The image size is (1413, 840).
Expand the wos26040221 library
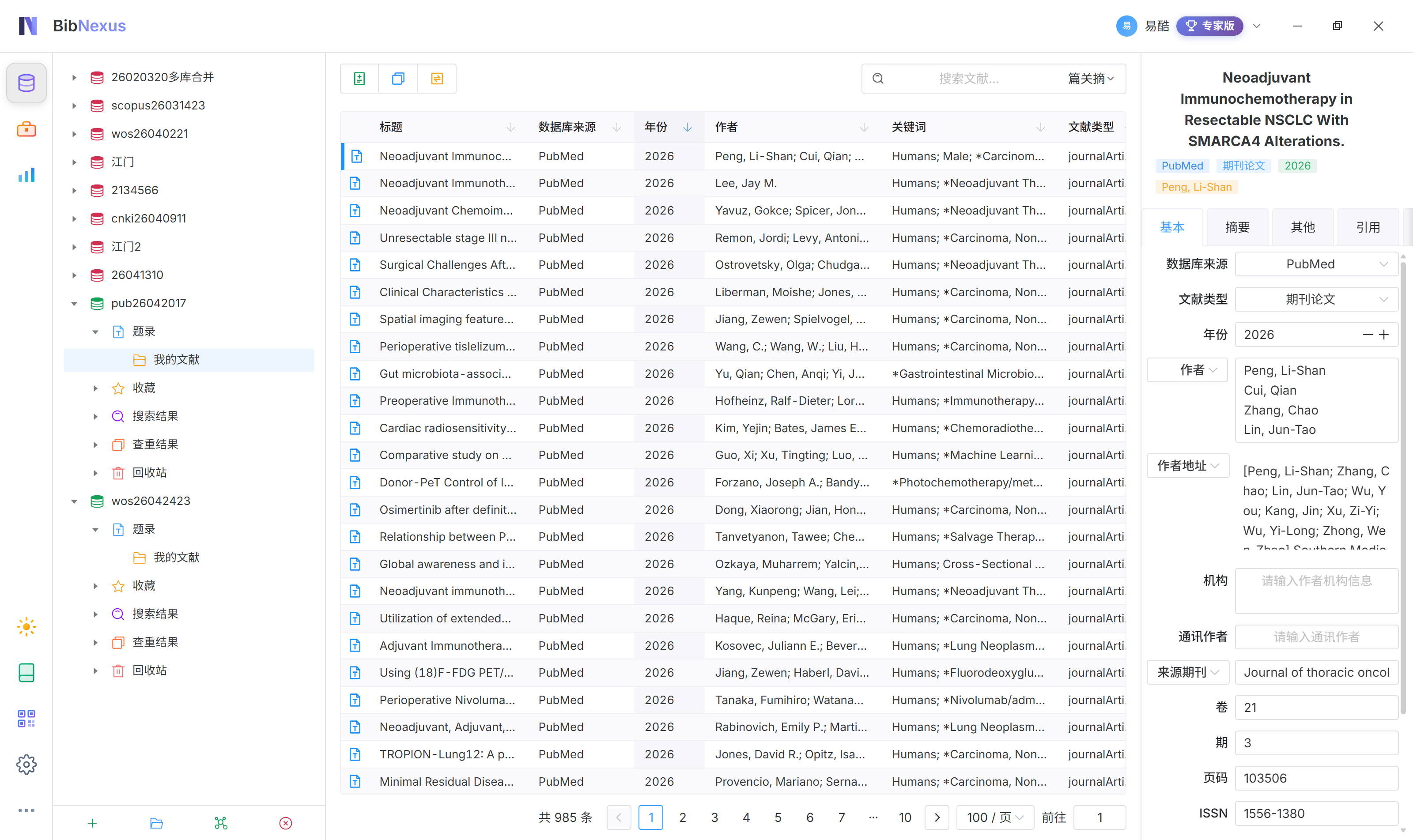coord(74,134)
